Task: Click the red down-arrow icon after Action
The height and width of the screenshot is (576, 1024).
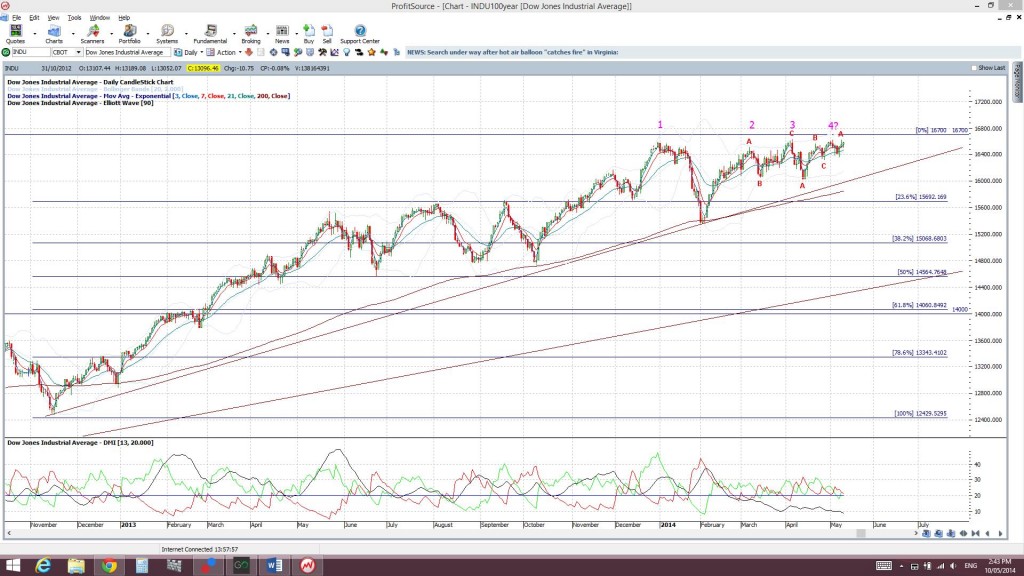Action: pos(249,52)
